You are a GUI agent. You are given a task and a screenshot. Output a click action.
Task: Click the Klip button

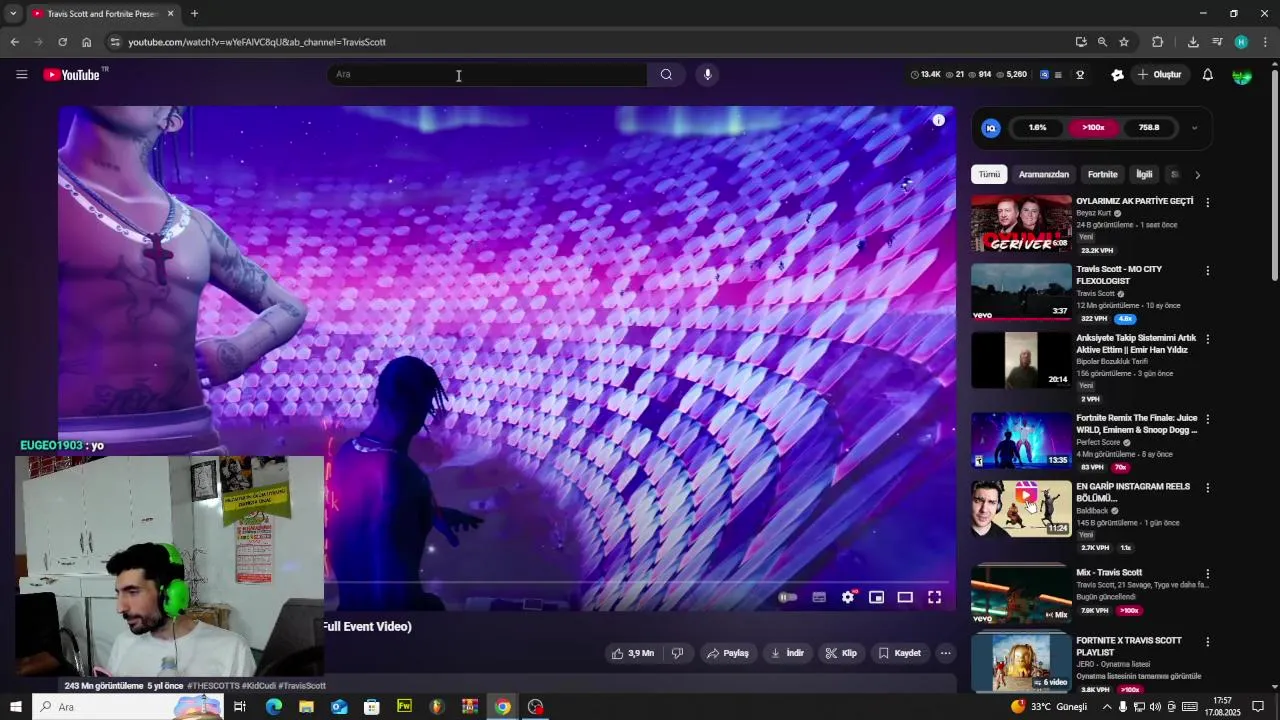tap(841, 653)
